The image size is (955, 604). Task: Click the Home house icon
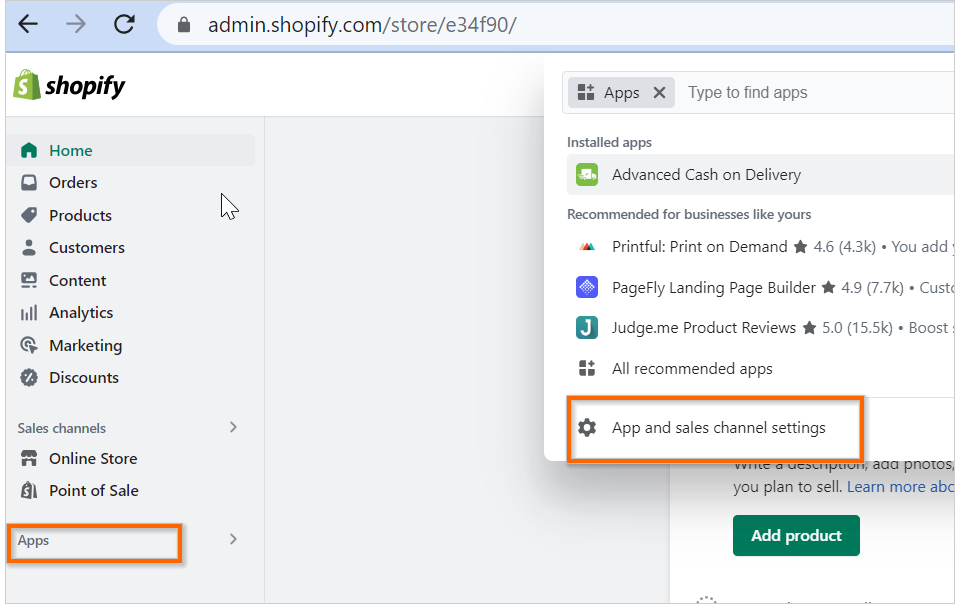pos(29,150)
